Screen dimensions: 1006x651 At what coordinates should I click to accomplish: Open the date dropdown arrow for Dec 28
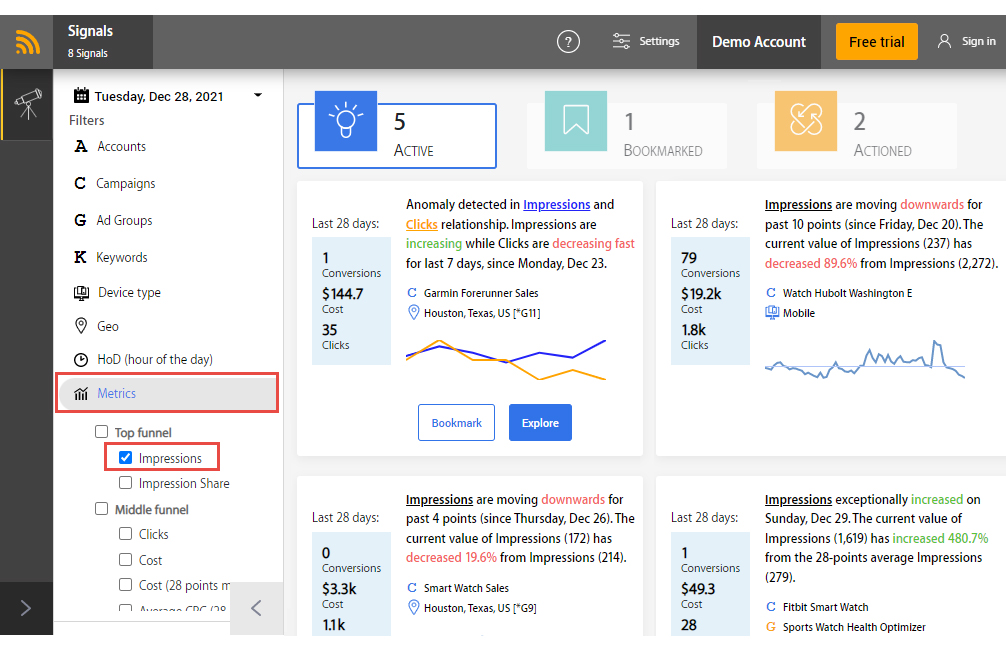pos(258,96)
